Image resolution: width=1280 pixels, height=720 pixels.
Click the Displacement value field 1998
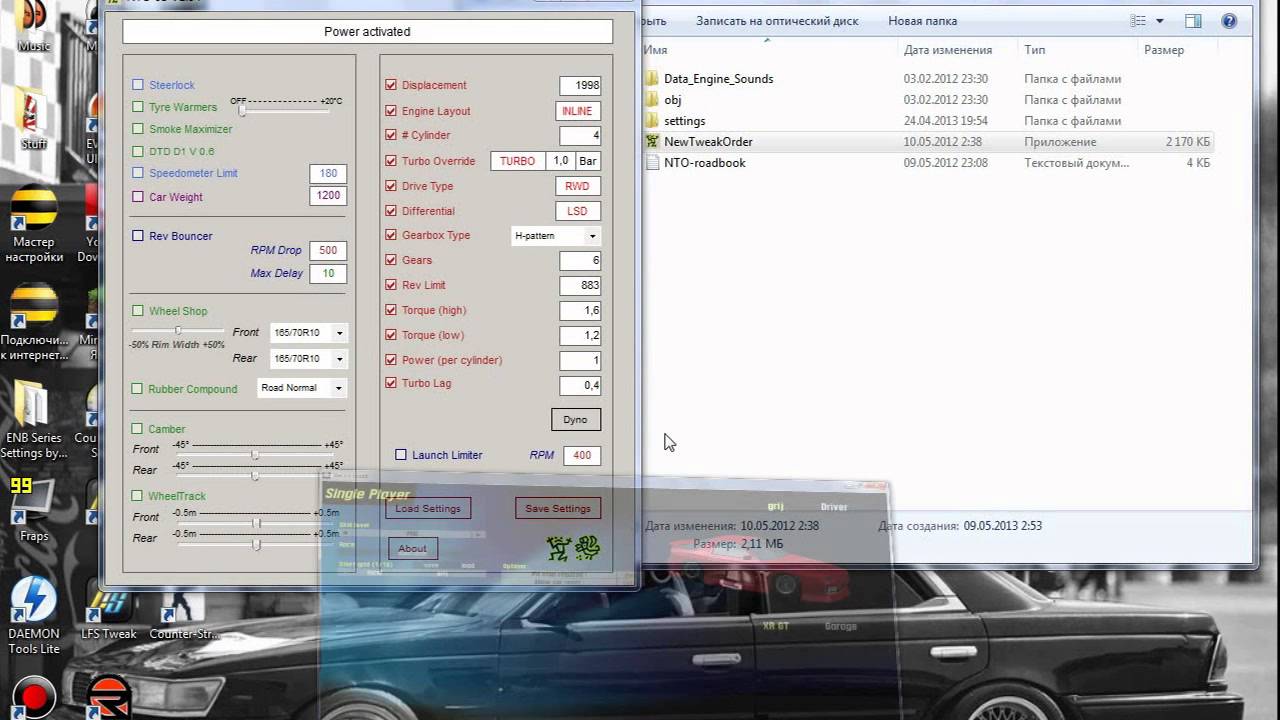[x=580, y=85]
